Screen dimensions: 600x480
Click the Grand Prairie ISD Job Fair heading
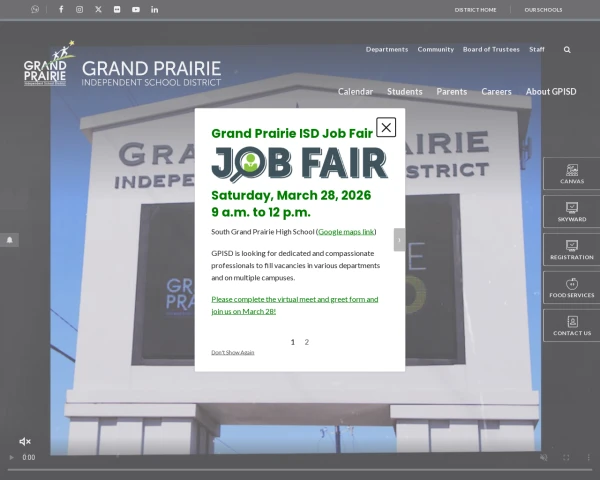[x=292, y=133]
